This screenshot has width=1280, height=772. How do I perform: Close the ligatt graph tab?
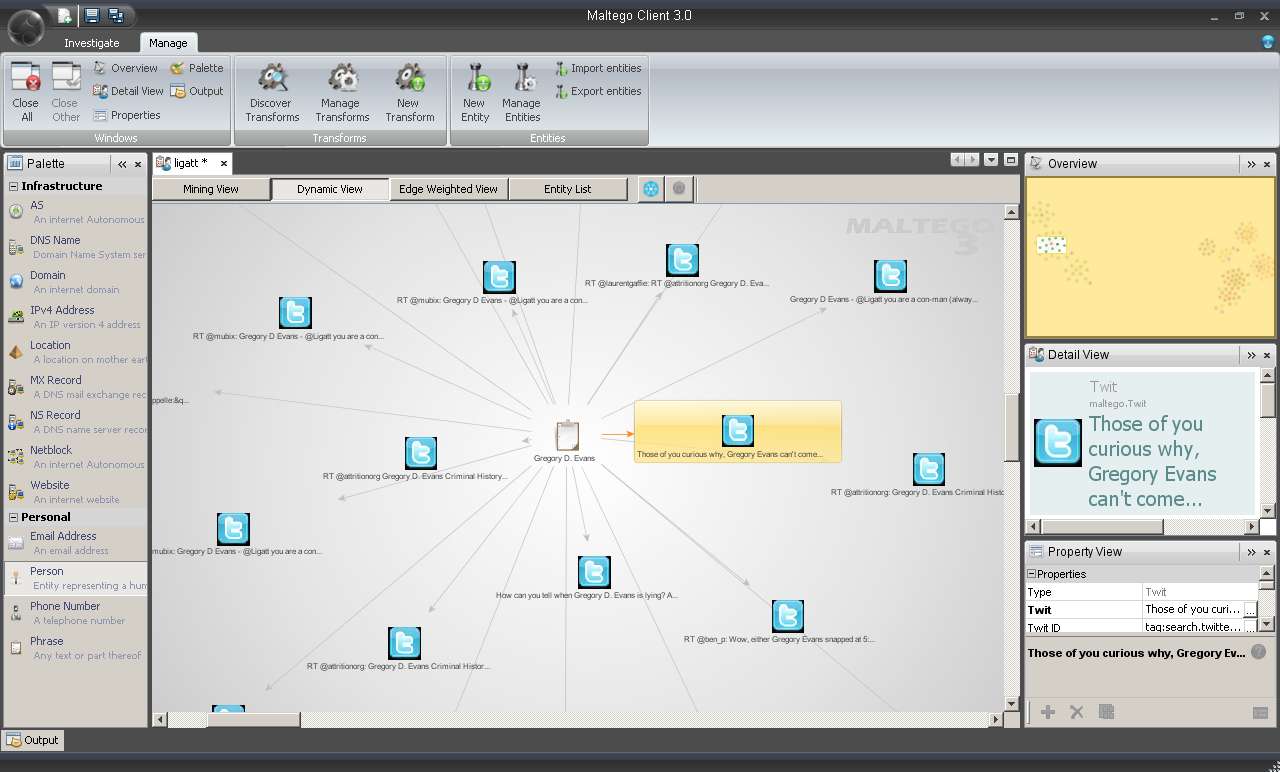coord(224,163)
